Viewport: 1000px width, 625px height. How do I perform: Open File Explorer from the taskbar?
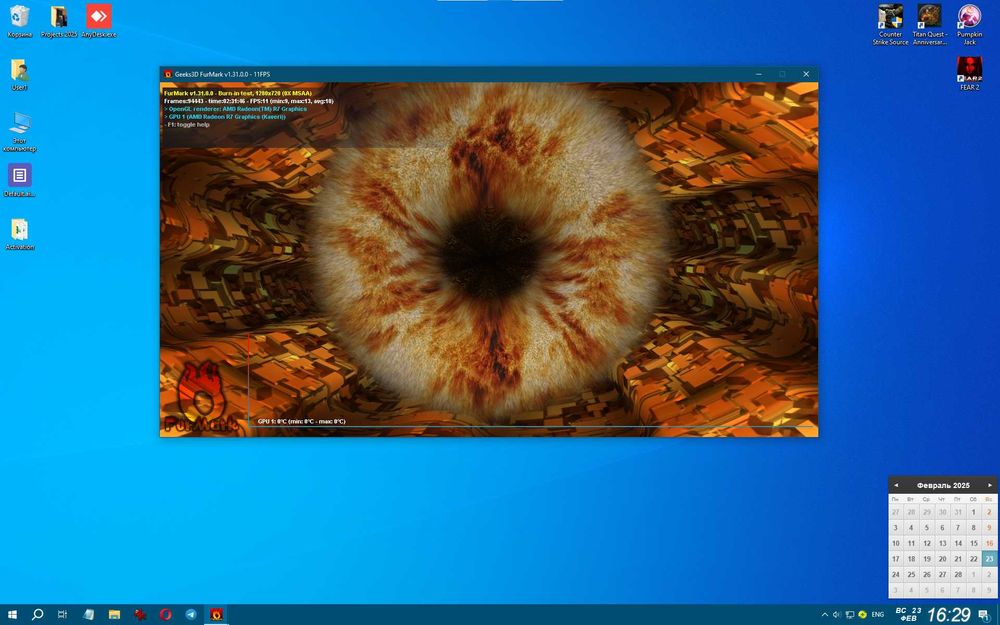coord(114,614)
